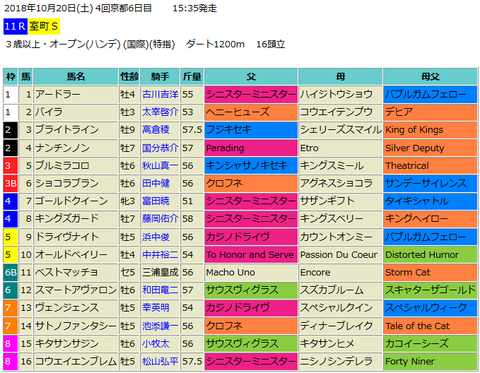Select horse name サトノファンタシー
The height and width of the screenshot is (373, 480).
pos(76,326)
